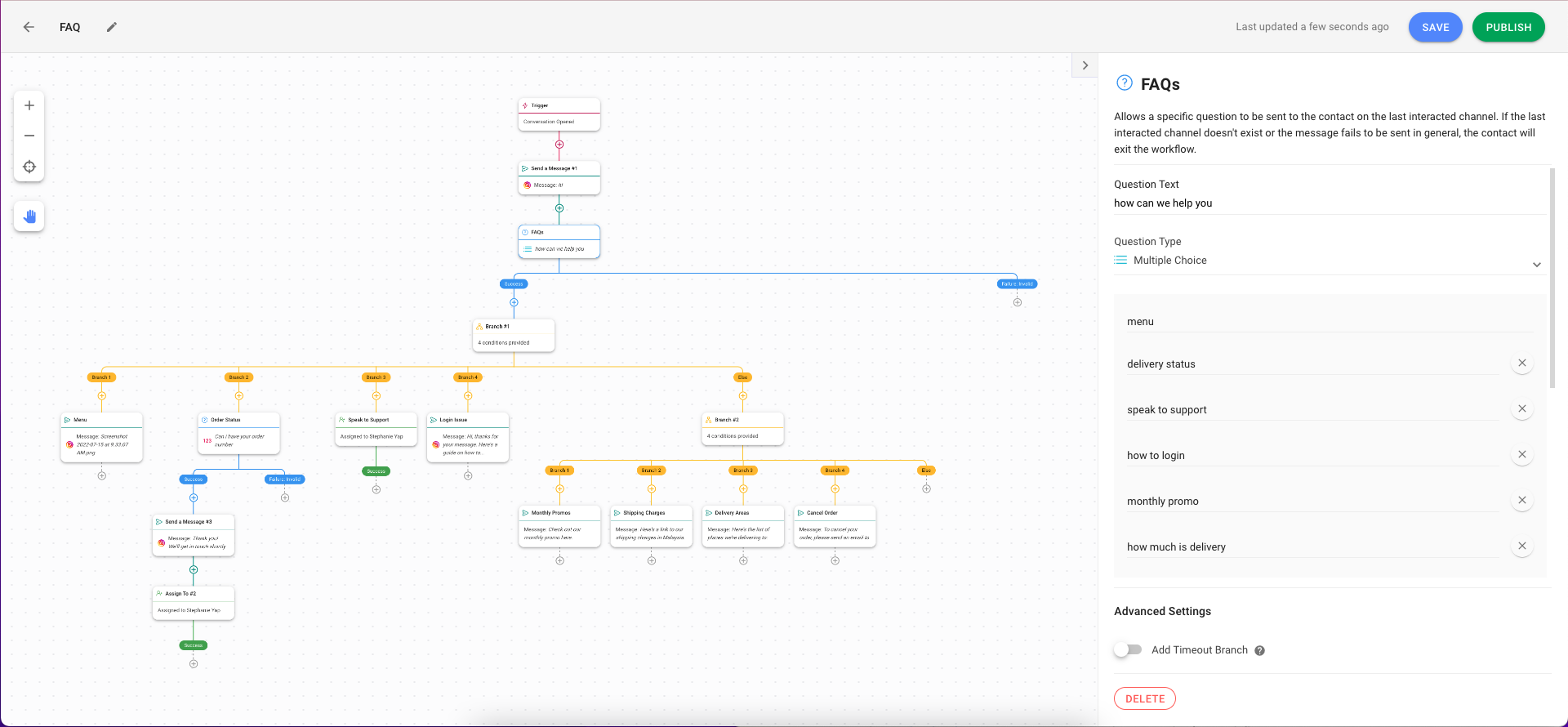Viewport: 1568px width, 727px height.
Task: Select the Monthly Promos node
Action: pyautogui.click(x=560, y=526)
